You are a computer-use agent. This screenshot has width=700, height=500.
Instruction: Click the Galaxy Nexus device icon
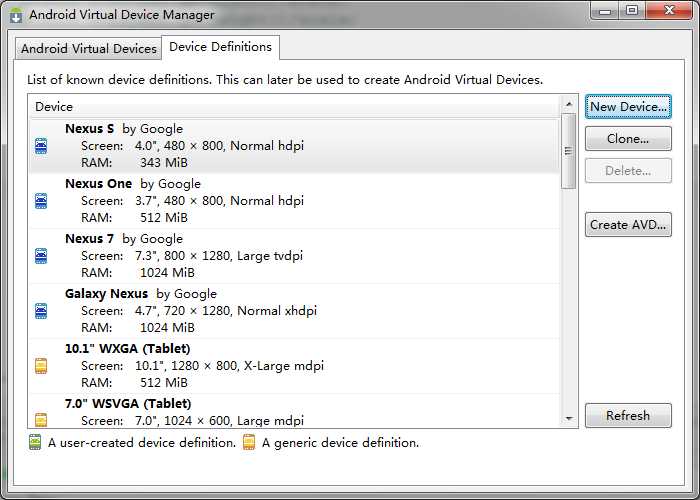[x=41, y=311]
